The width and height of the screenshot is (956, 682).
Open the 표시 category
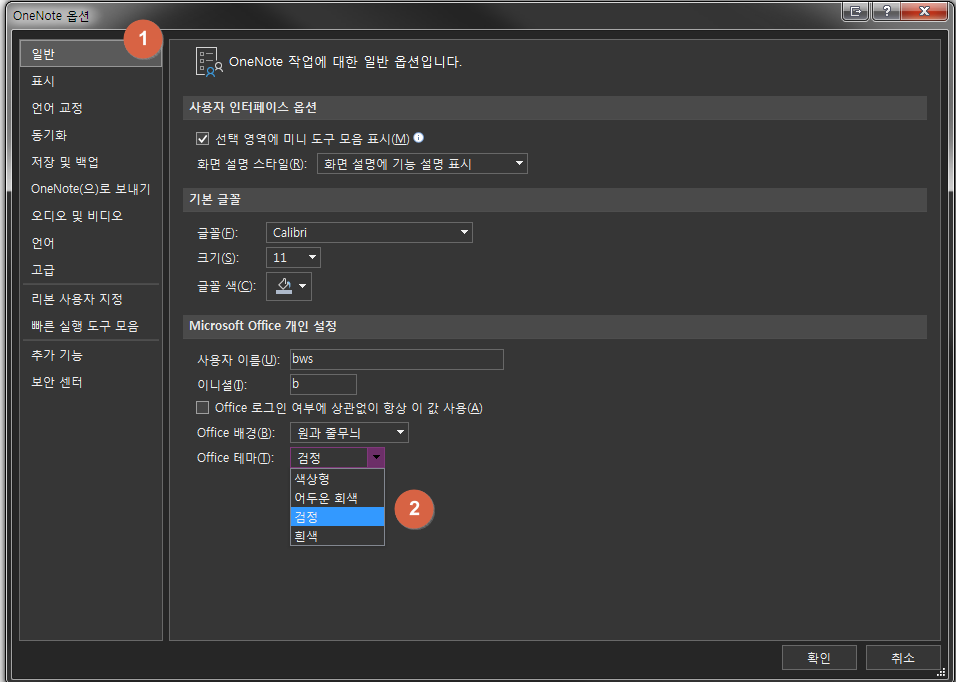pyautogui.click(x=90, y=81)
